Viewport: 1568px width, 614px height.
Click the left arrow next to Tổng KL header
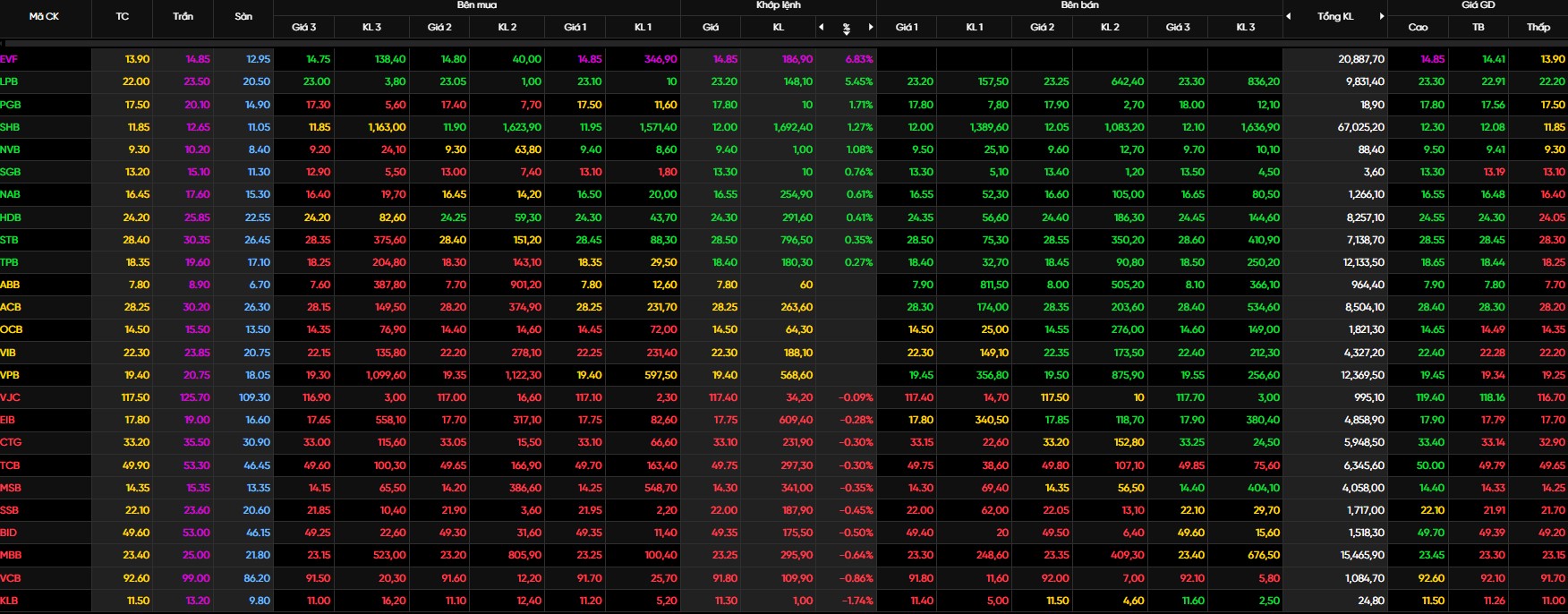pos(1289,16)
